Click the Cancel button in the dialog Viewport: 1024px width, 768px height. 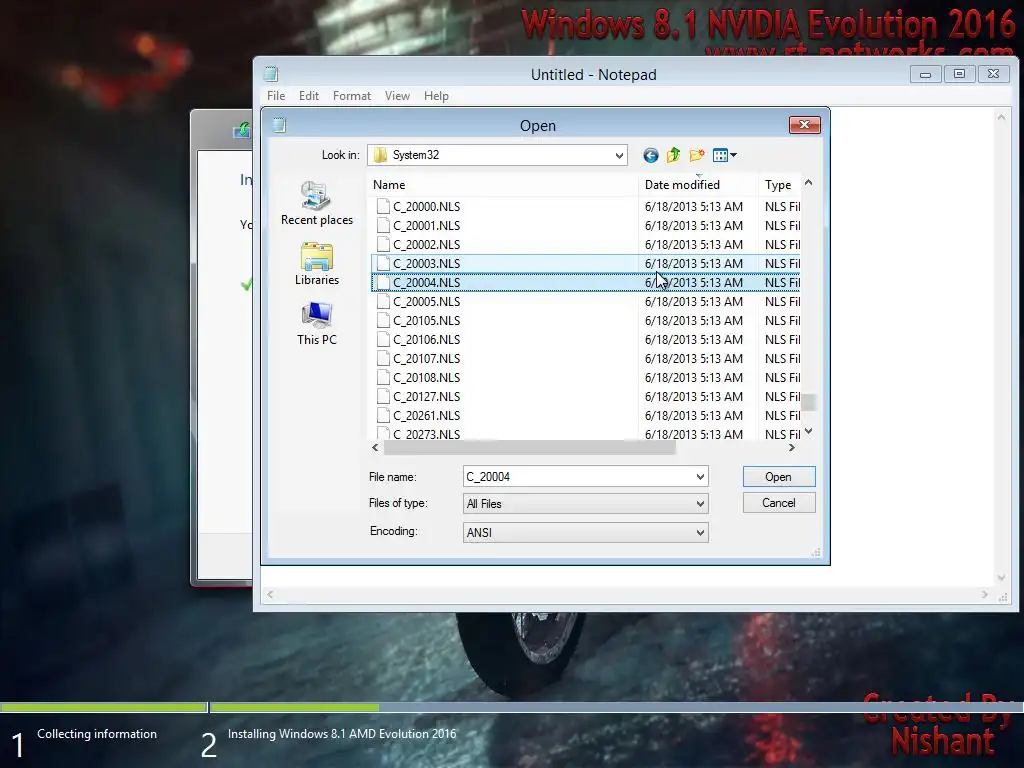coord(778,503)
